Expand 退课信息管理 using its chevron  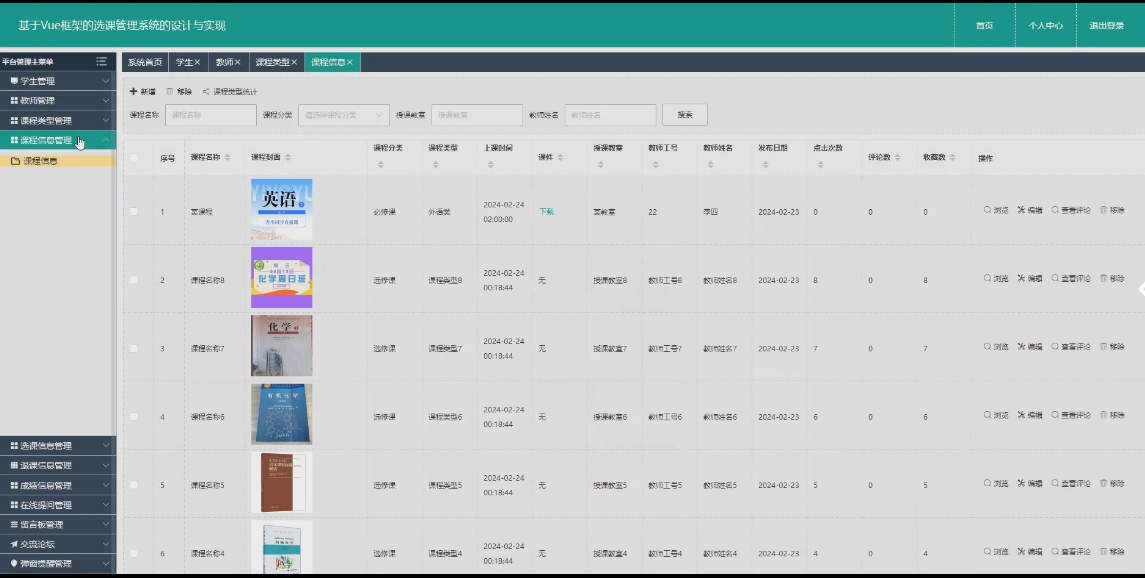click(x=106, y=466)
